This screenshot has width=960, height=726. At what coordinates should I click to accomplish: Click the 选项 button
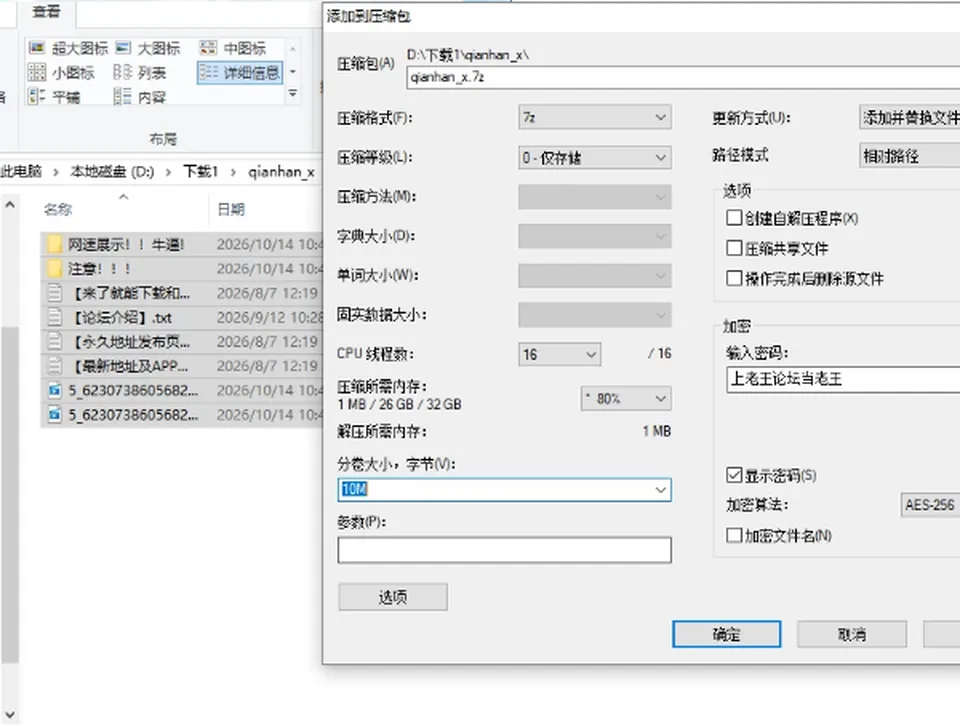pos(392,597)
